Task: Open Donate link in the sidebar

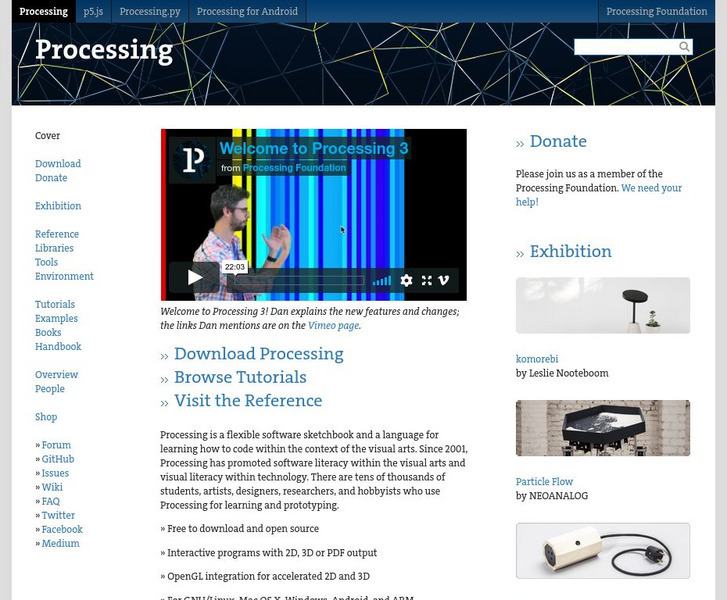Action: tap(51, 178)
